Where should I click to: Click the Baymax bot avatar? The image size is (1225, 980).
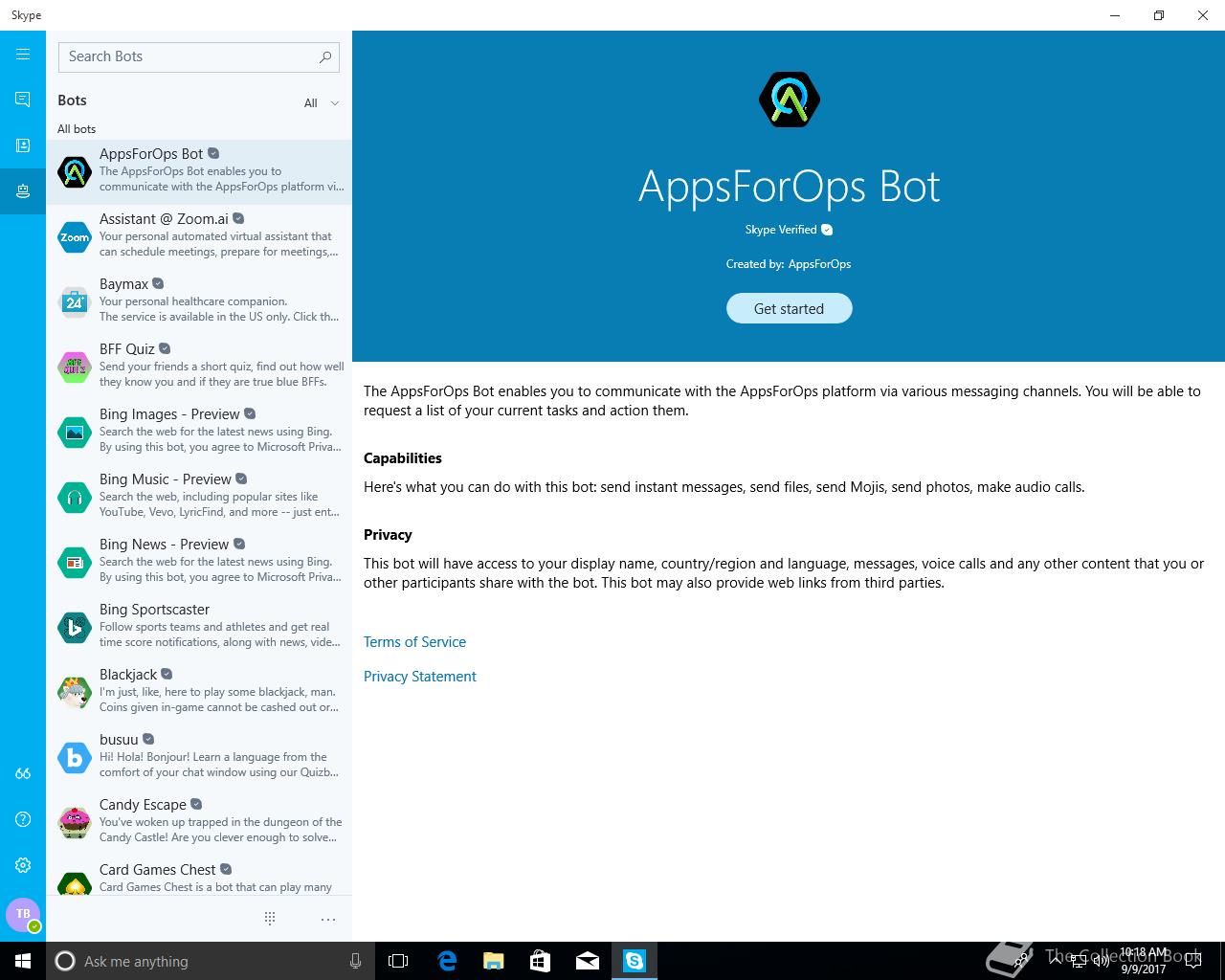point(75,302)
